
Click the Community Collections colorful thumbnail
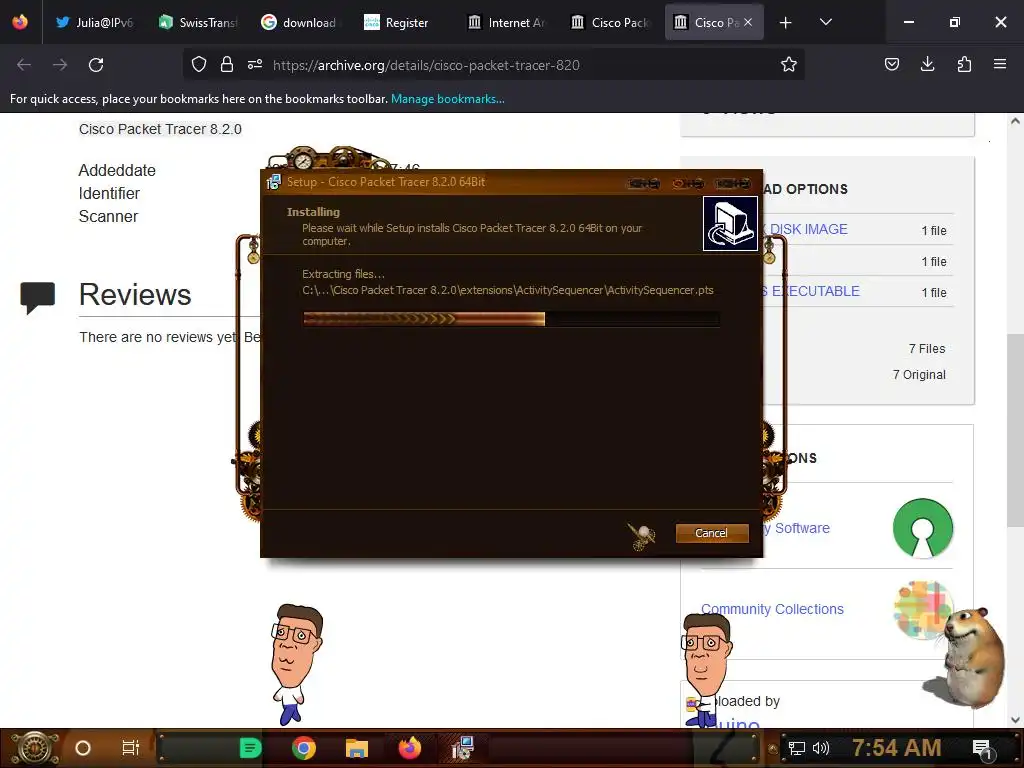(922, 609)
